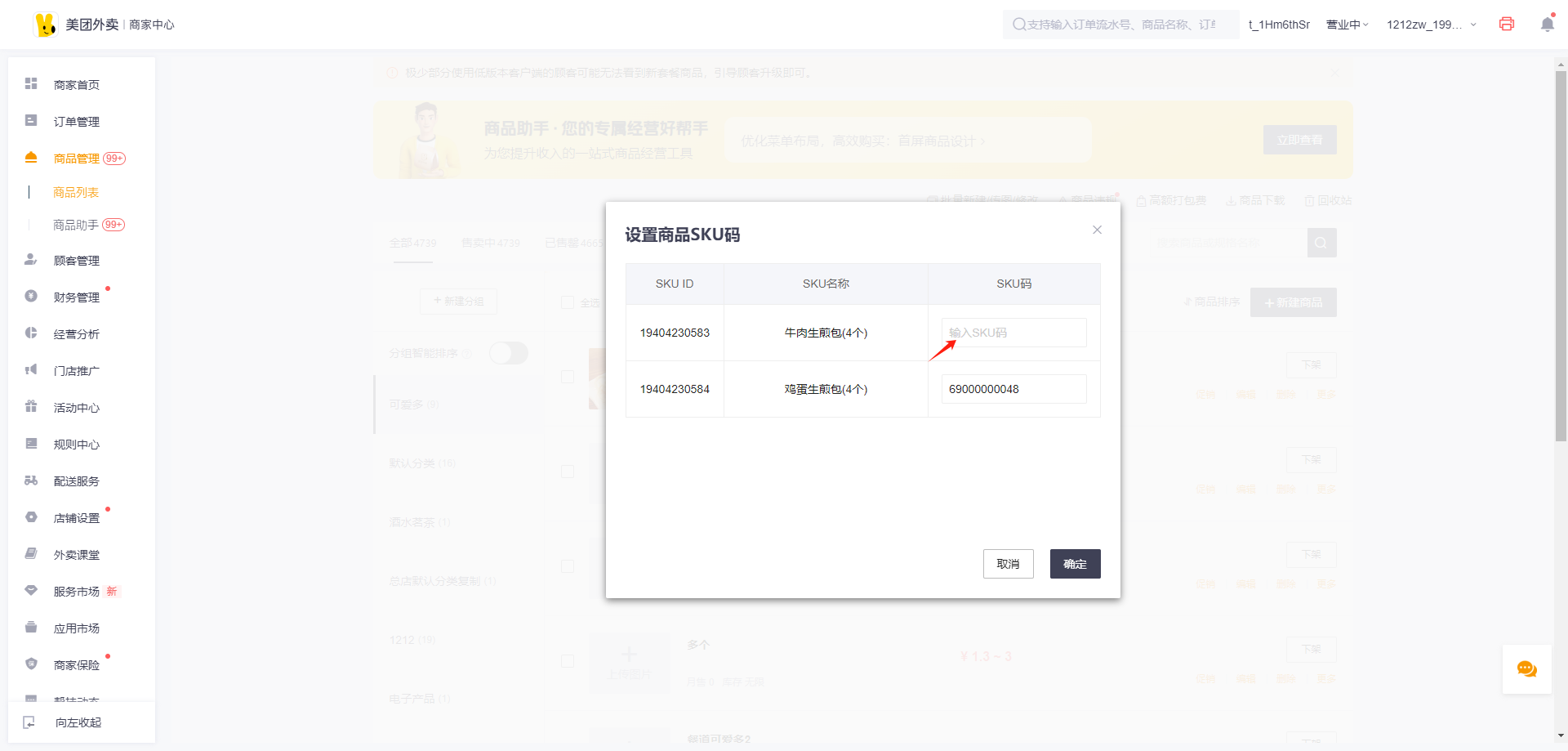Toggle the 分组智能排序 switch
1568x751 pixels.
pyautogui.click(x=508, y=353)
